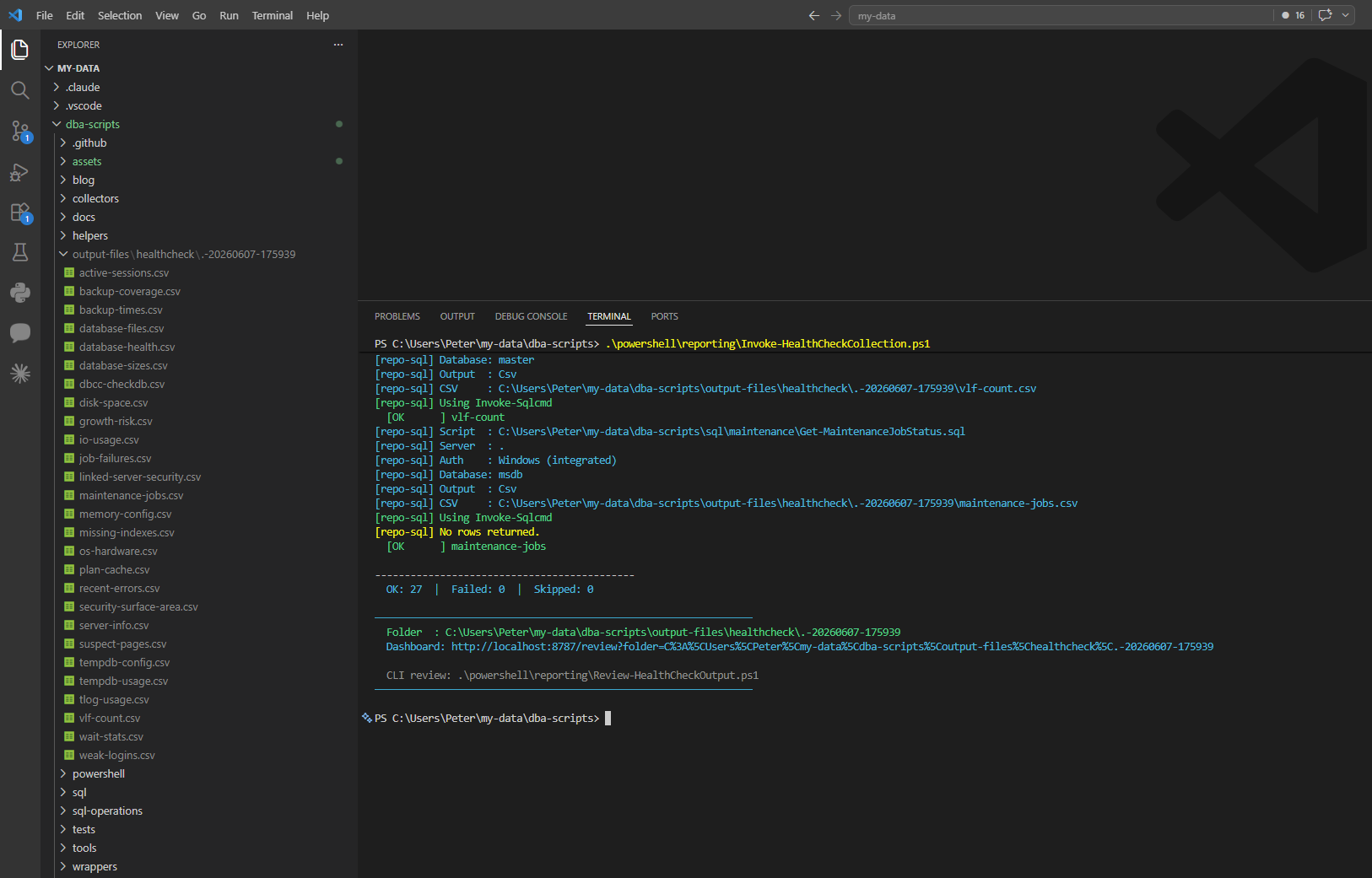Open Run and Debug view icon
The image size is (1372, 878).
point(20,172)
